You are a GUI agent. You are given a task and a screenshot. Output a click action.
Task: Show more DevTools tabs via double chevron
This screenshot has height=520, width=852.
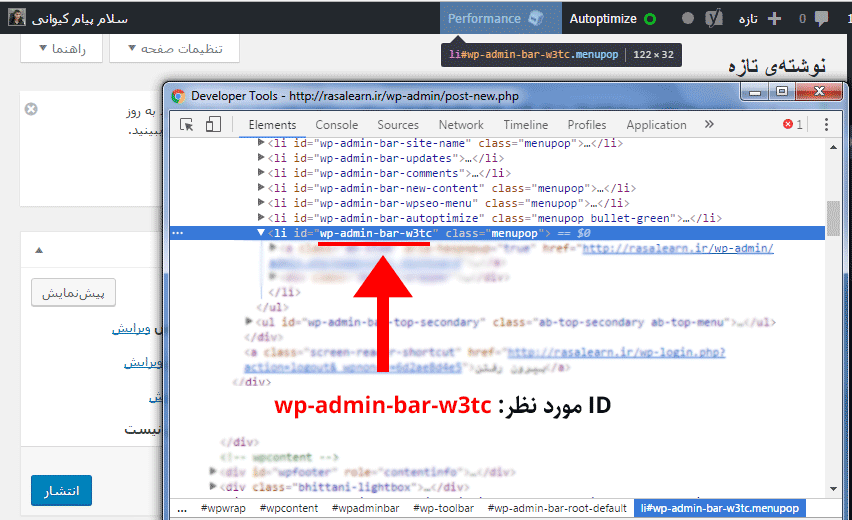pos(709,124)
